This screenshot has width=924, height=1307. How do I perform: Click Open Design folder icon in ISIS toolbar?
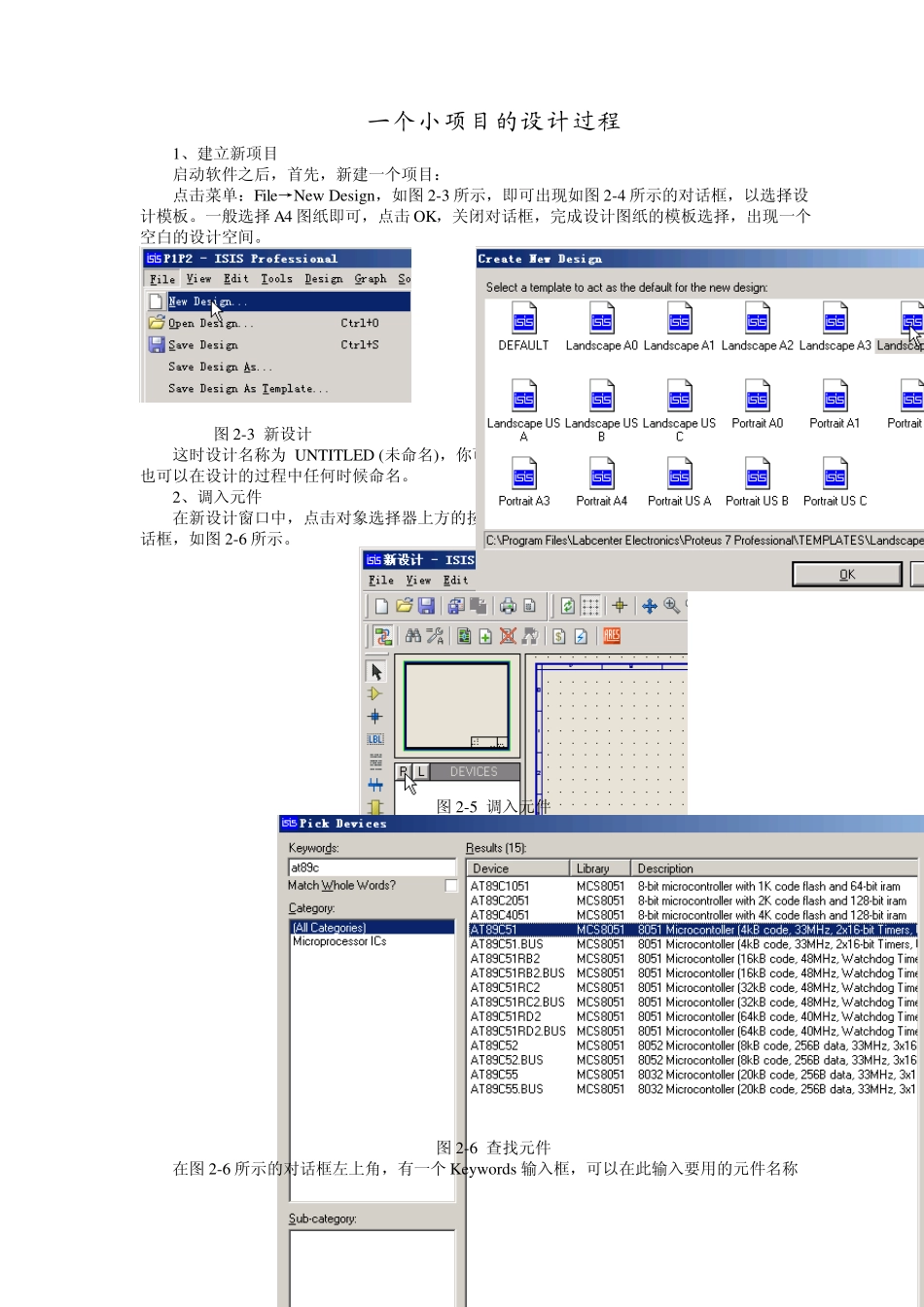coord(404,606)
